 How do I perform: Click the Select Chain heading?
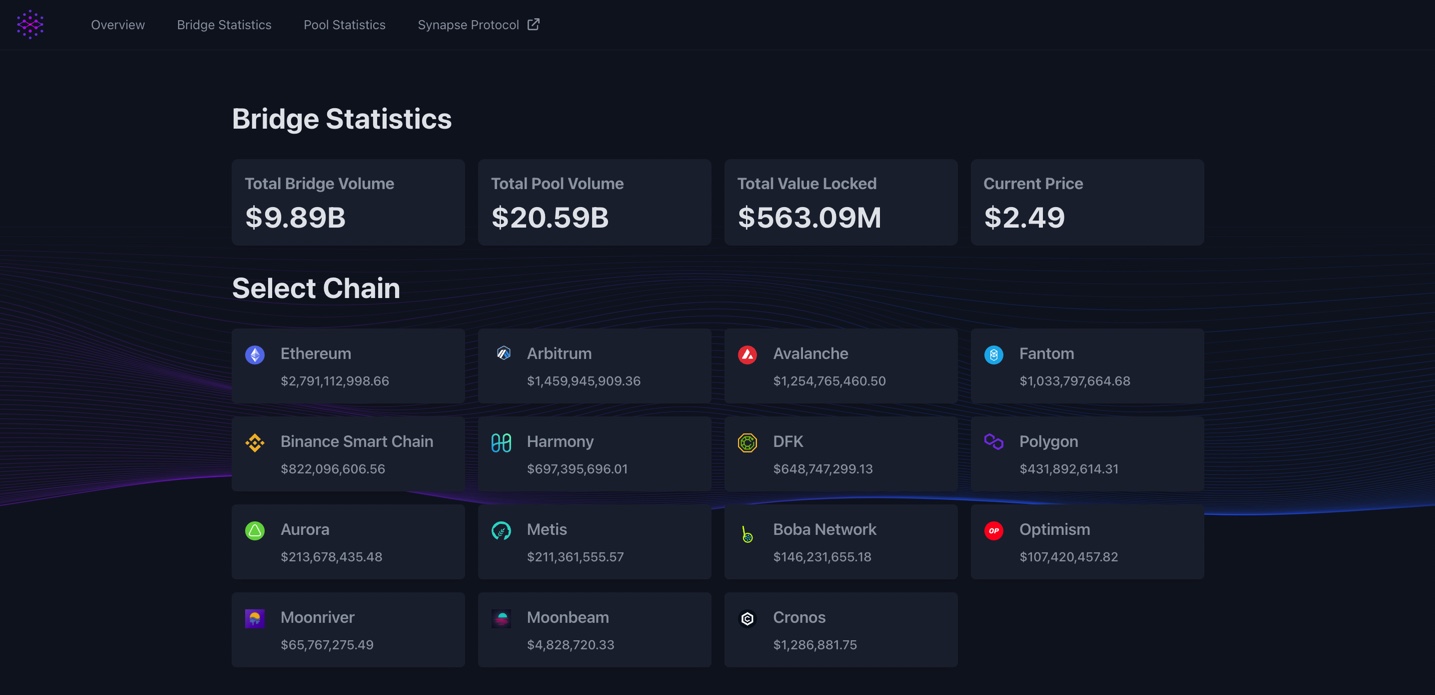(x=316, y=288)
